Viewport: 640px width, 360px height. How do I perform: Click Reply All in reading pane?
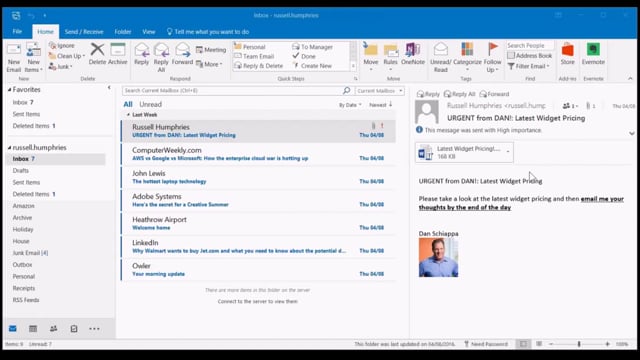pyautogui.click(x=460, y=94)
